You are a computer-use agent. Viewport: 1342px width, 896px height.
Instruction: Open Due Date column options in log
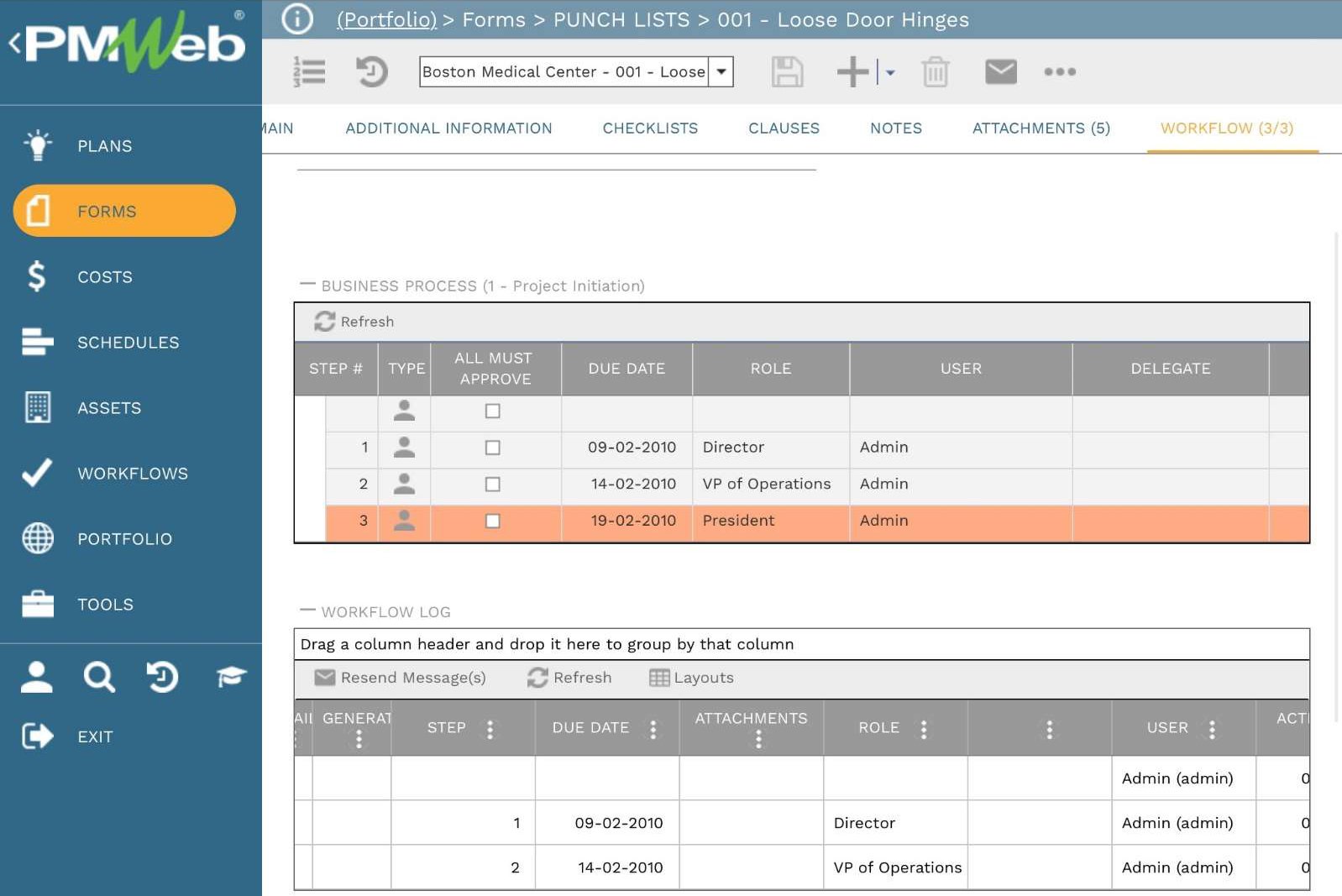tap(653, 729)
